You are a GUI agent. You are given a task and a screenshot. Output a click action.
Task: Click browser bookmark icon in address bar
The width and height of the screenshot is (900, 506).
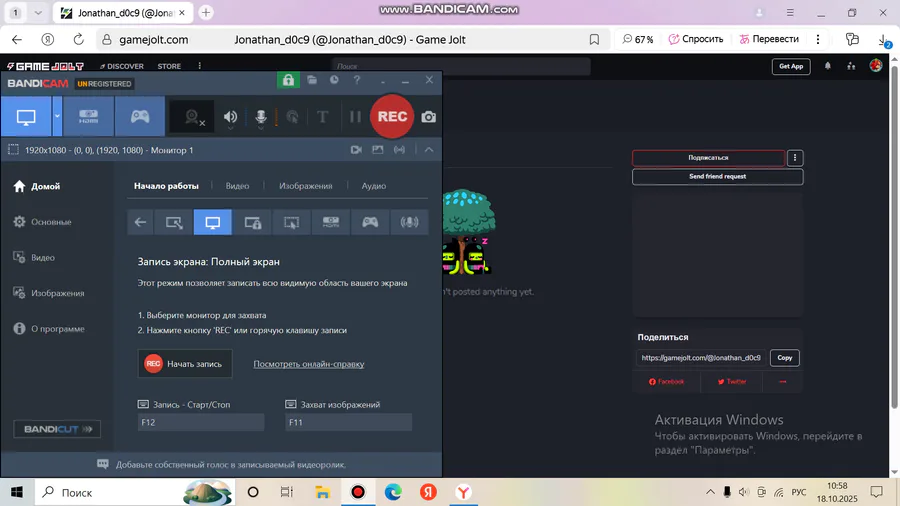(x=594, y=40)
